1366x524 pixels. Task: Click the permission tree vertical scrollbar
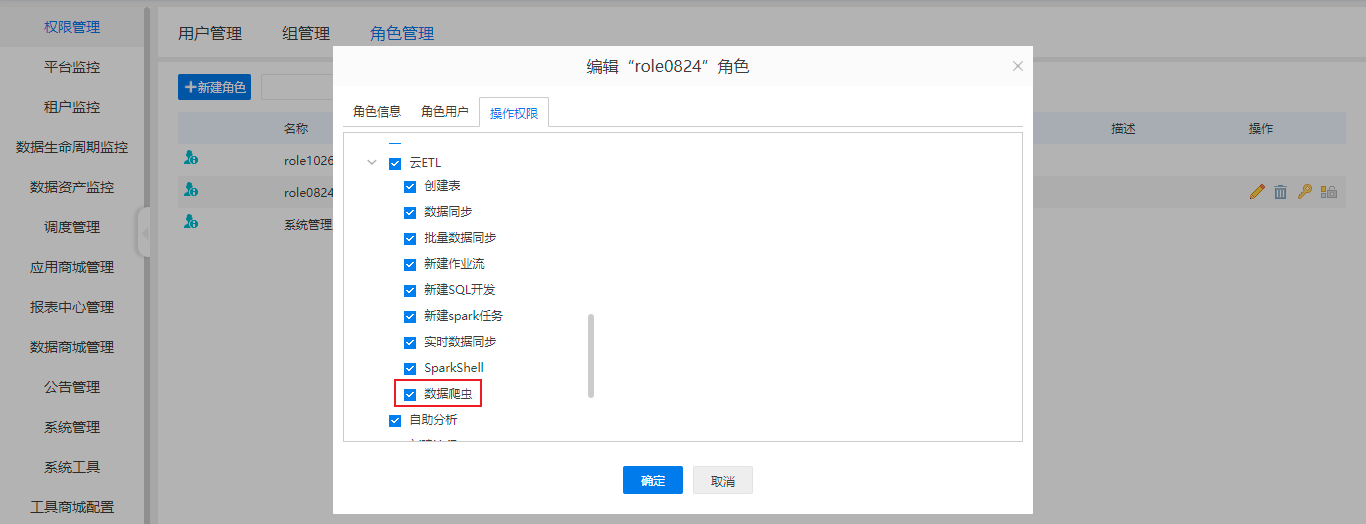591,356
